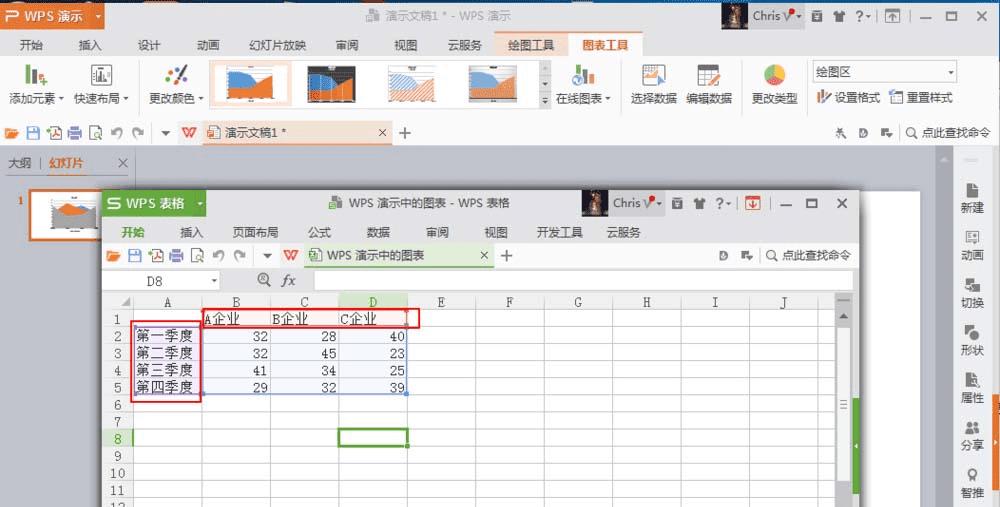This screenshot has height=507, width=1000.
Task: Close 演示文稿1 document tab
Action: [382, 133]
